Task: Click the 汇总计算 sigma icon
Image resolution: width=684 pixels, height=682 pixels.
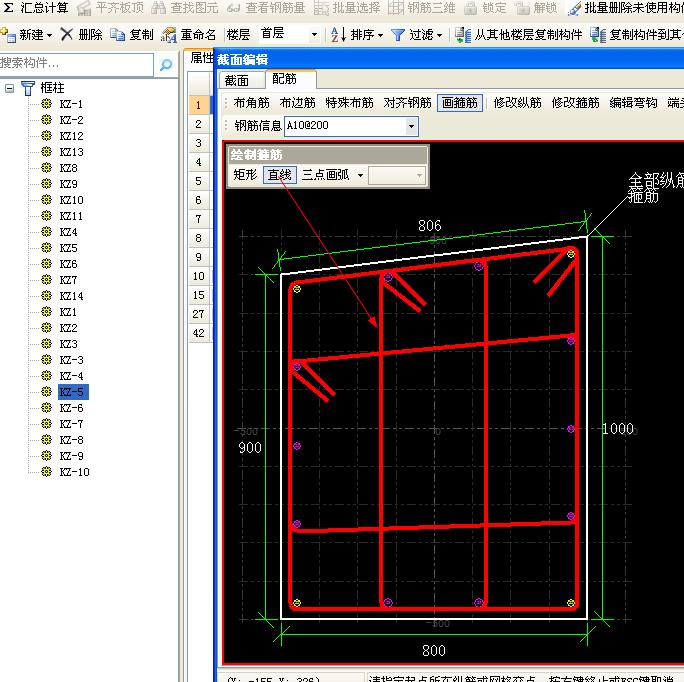Action: (9, 7)
